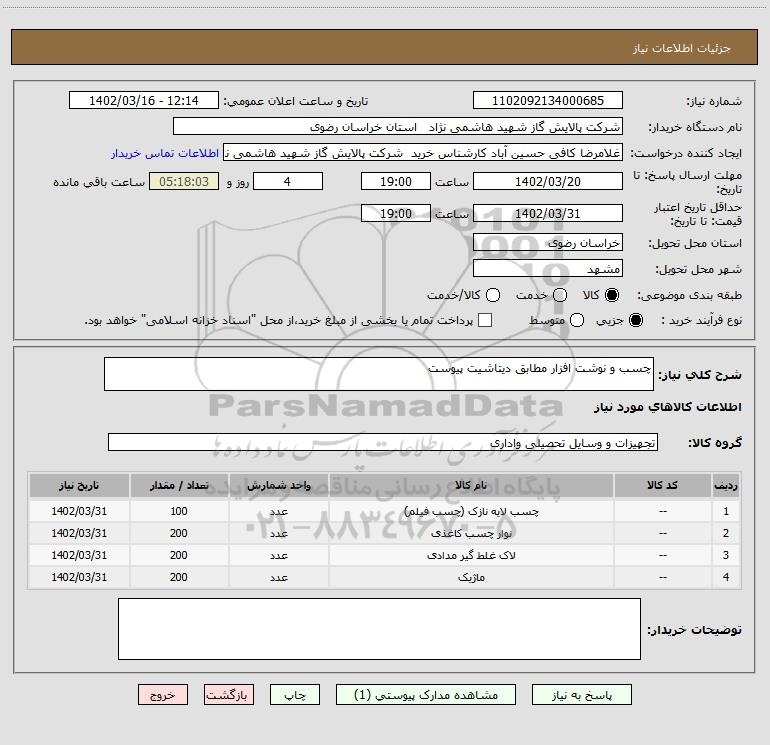Click the اطلاعات کالاهای مورد نیاز heading
Viewport: 770px width, 745px height.
click(667, 407)
